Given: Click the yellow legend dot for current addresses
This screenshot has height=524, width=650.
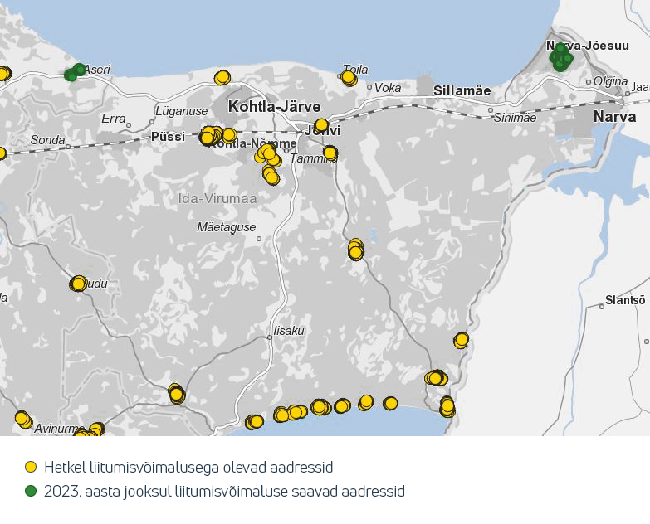Looking at the screenshot, I should (x=31, y=467).
